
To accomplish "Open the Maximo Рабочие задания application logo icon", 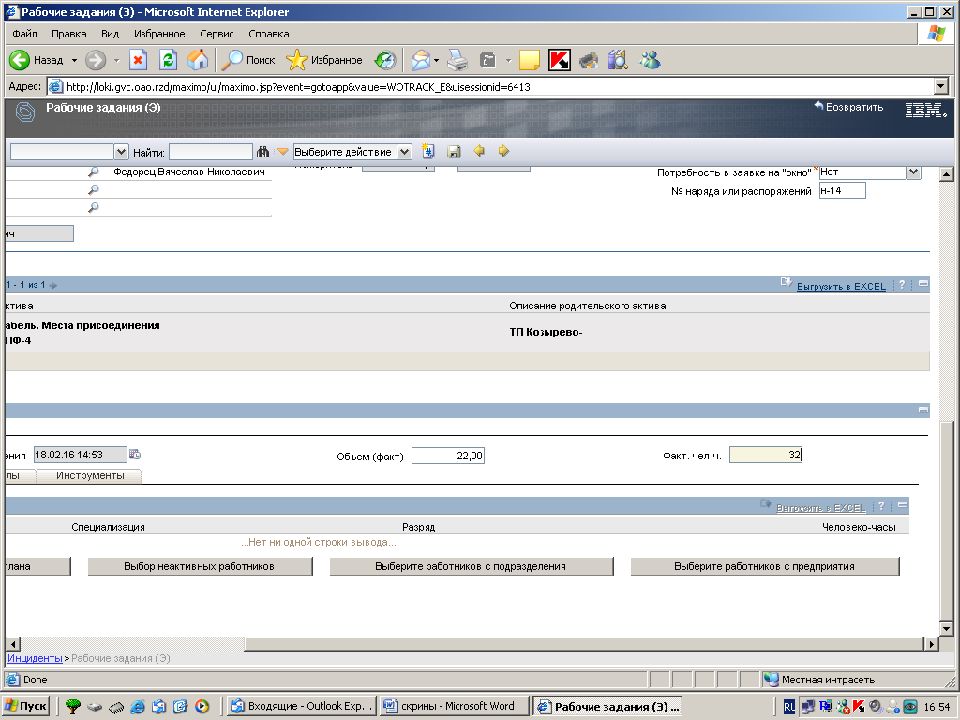I will point(24,112).
